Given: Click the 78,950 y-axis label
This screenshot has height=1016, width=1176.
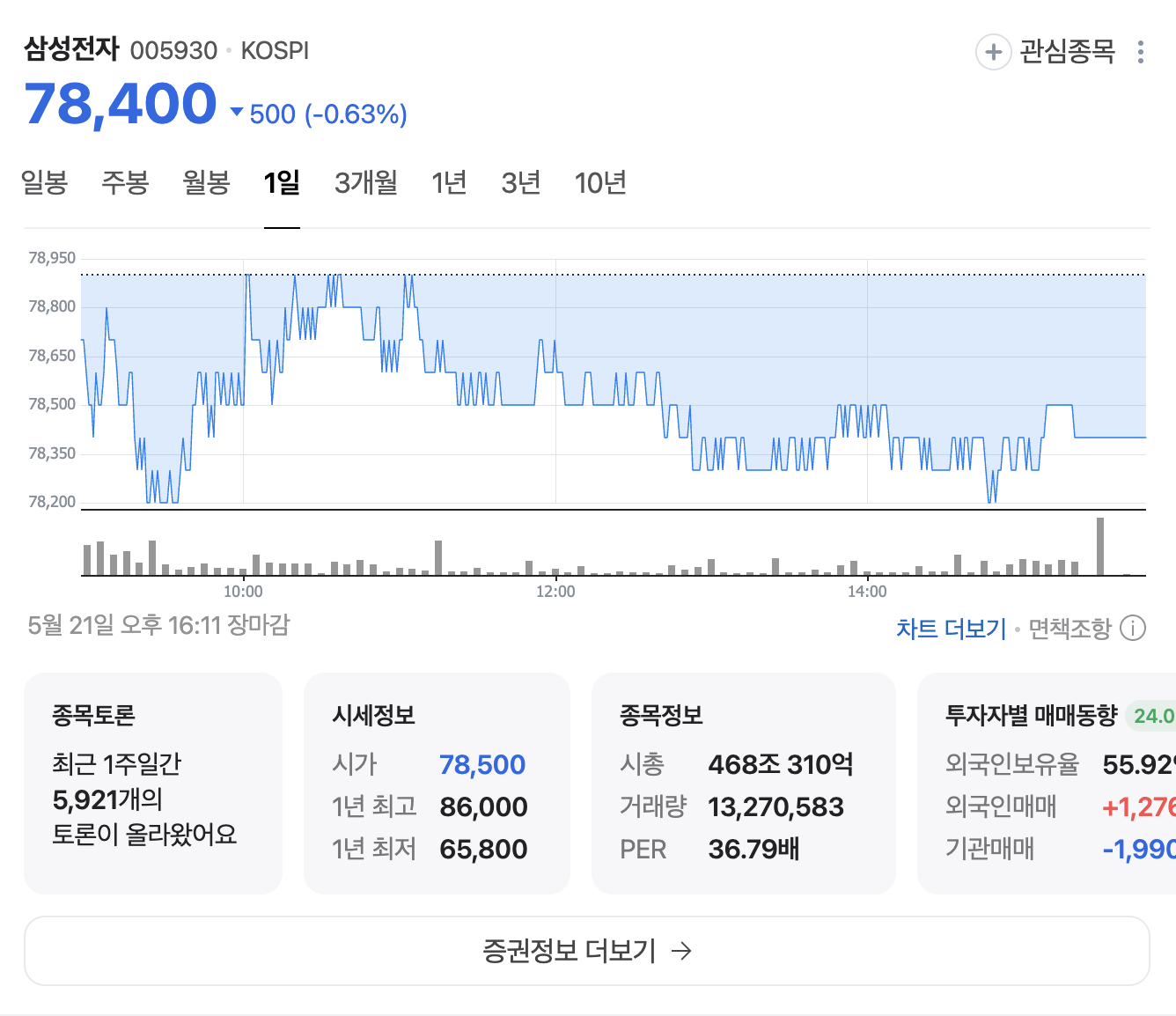Looking at the screenshot, I should click(x=52, y=258).
